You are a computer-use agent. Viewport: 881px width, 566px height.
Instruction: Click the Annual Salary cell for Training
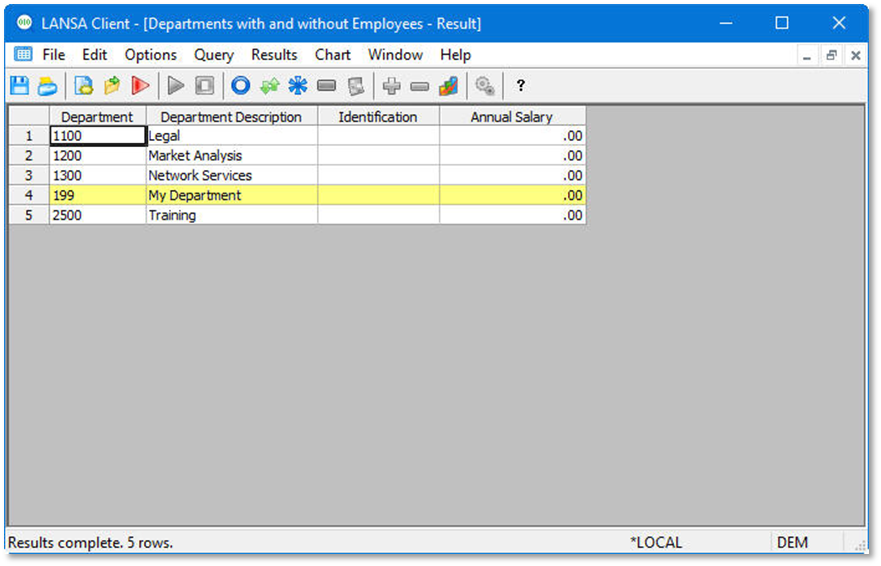512,215
